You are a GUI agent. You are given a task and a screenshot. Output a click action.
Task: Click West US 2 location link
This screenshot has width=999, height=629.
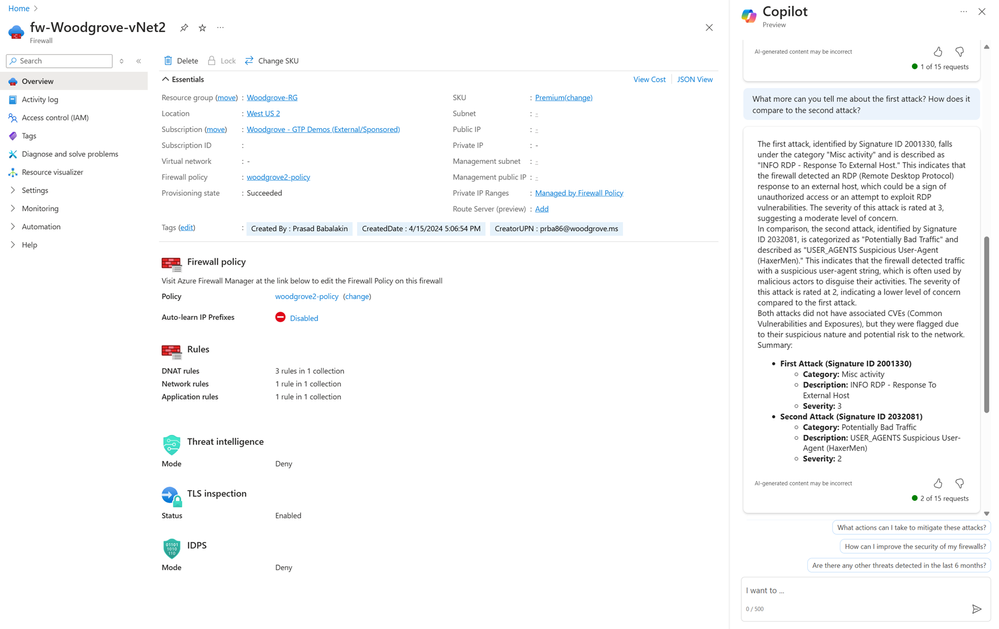click(x=263, y=113)
